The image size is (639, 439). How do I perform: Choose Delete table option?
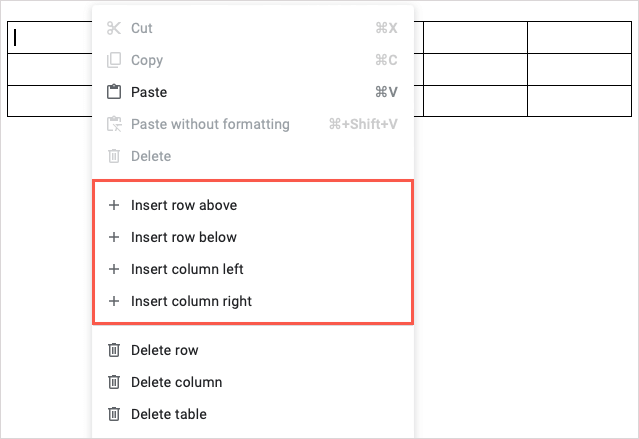coord(169,414)
